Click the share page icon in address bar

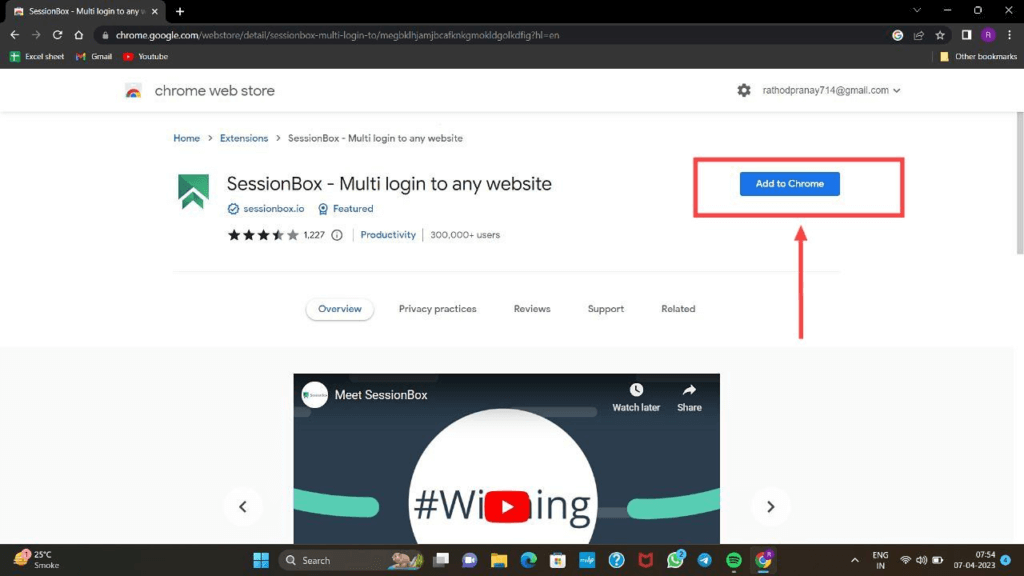pos(919,35)
